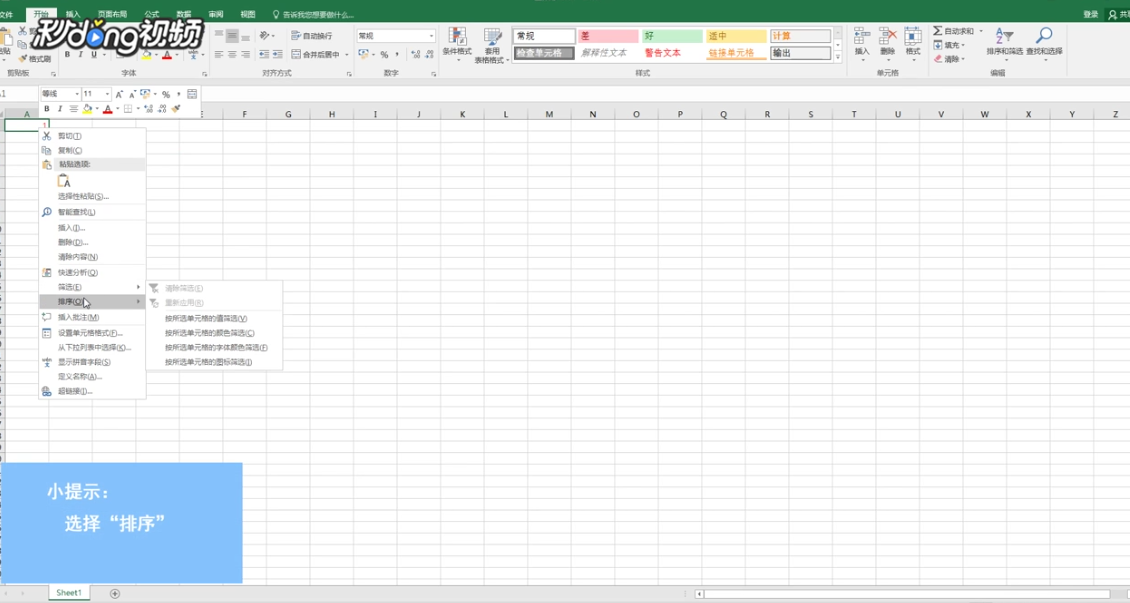Toggle middle vertical alignment in the ribbon
The image size is (1130, 603).
[232, 36]
